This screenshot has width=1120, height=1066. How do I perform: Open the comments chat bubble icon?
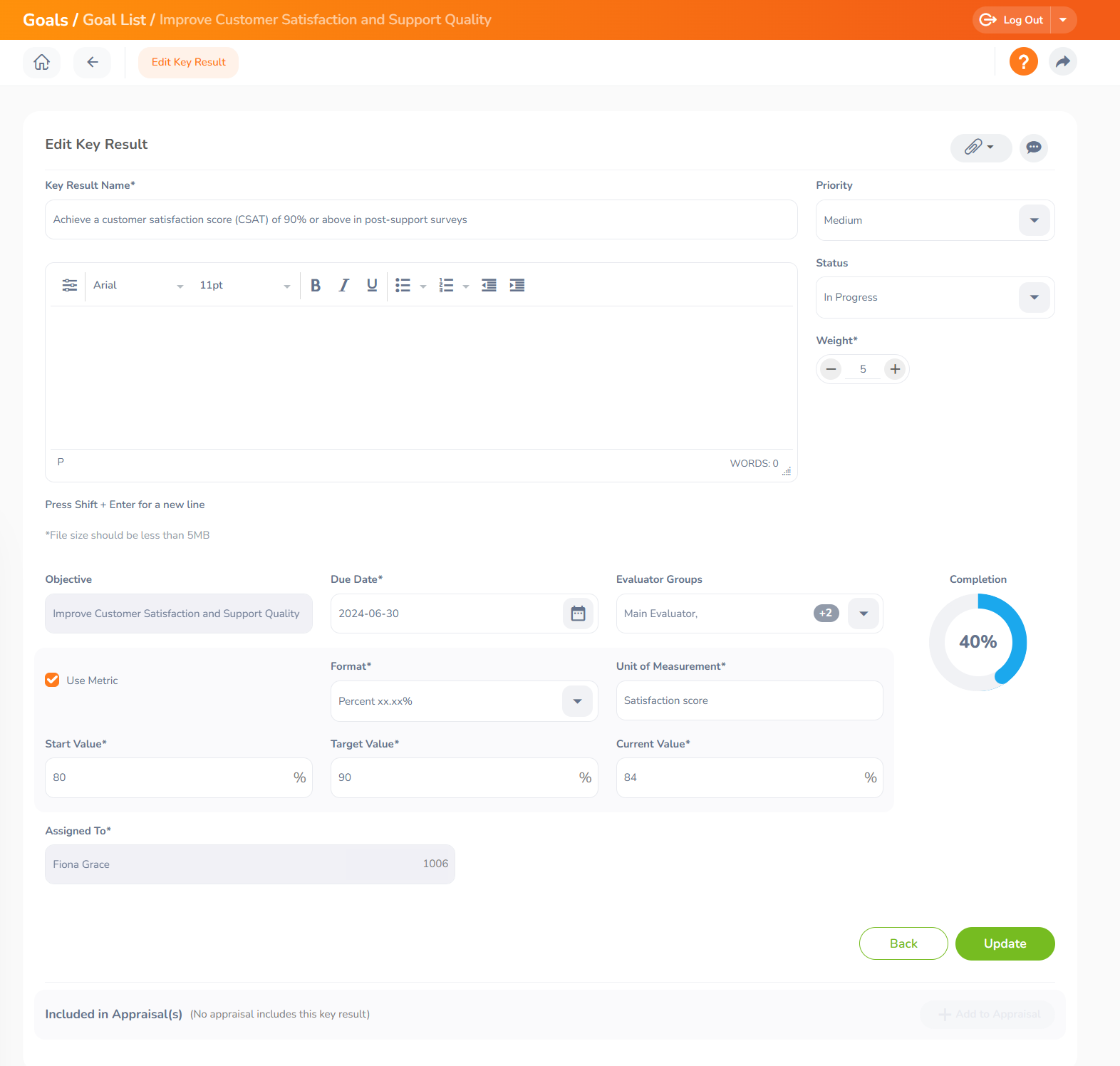[x=1034, y=148]
